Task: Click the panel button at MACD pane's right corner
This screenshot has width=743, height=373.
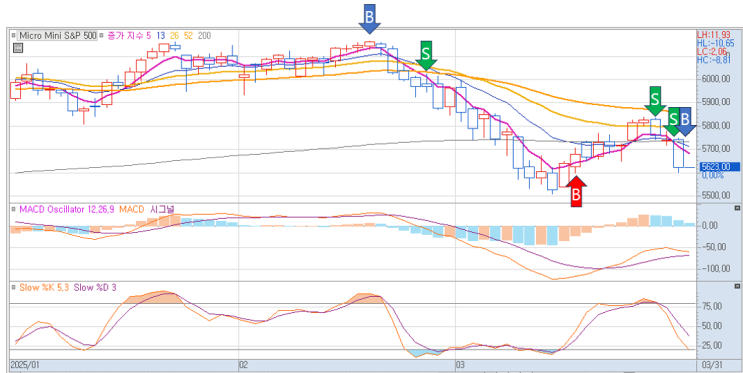Action: tap(737, 208)
